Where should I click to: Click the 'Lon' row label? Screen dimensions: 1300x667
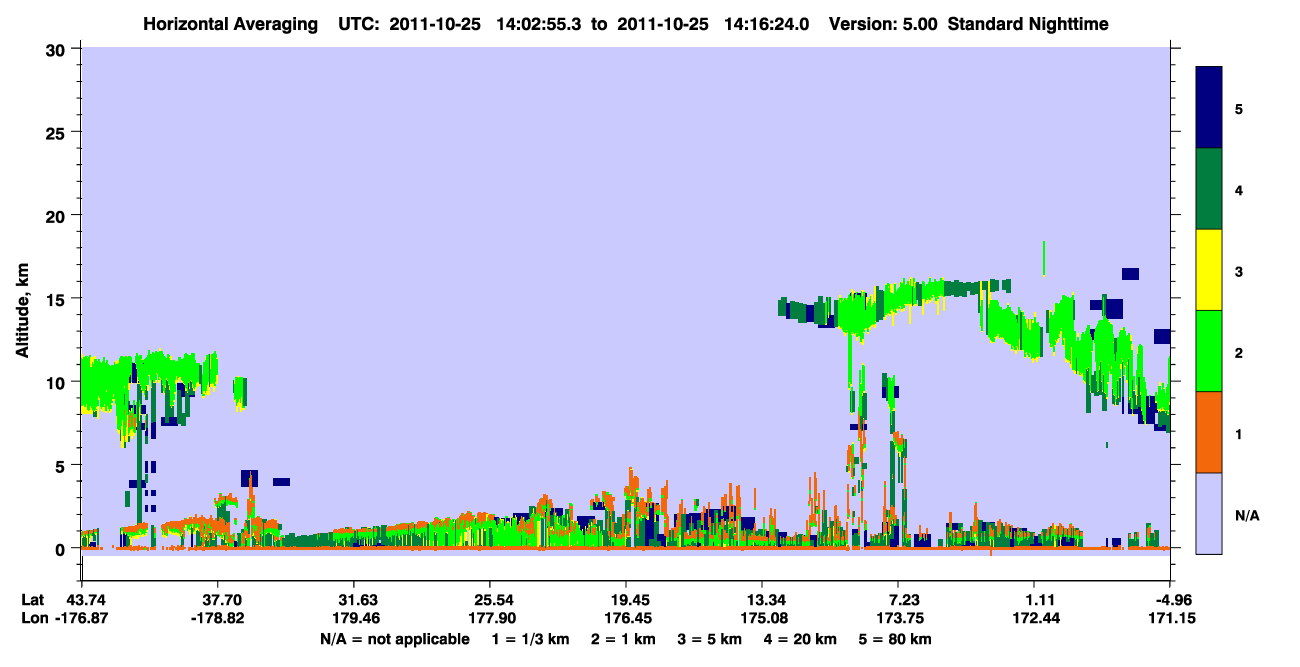click(33, 618)
